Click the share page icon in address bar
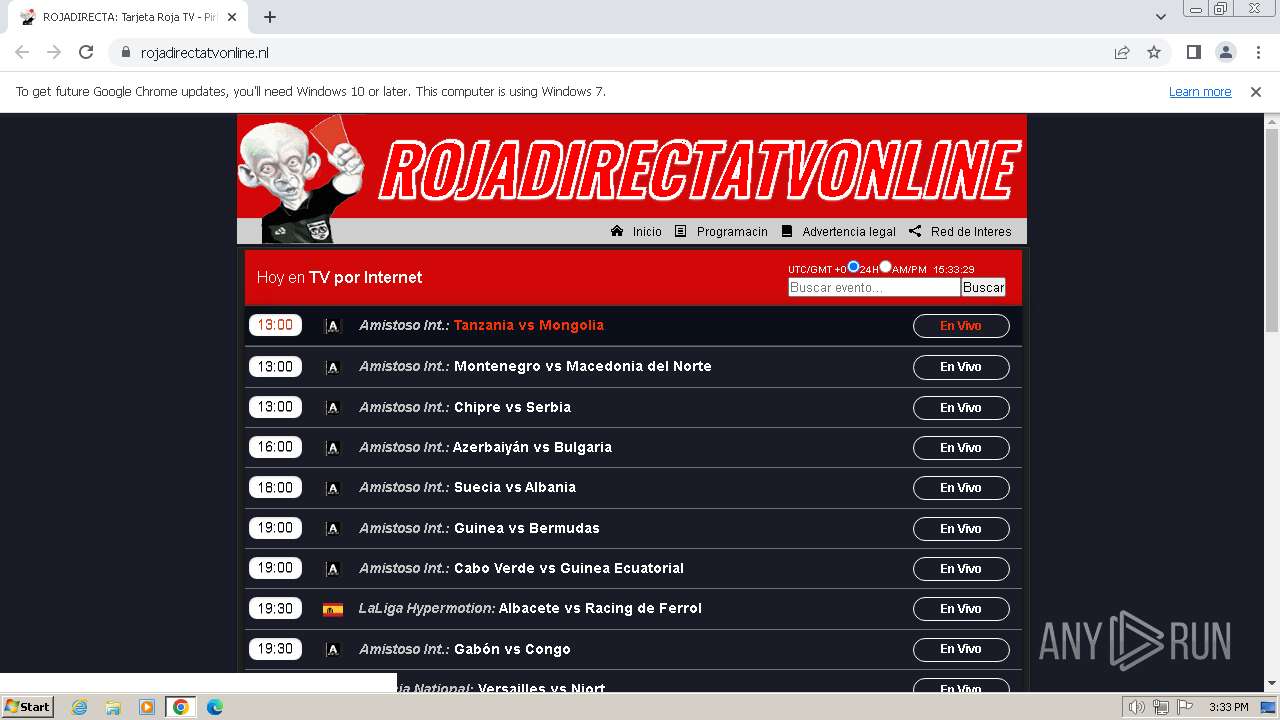Image resolution: width=1280 pixels, height=720 pixels. click(x=1122, y=53)
